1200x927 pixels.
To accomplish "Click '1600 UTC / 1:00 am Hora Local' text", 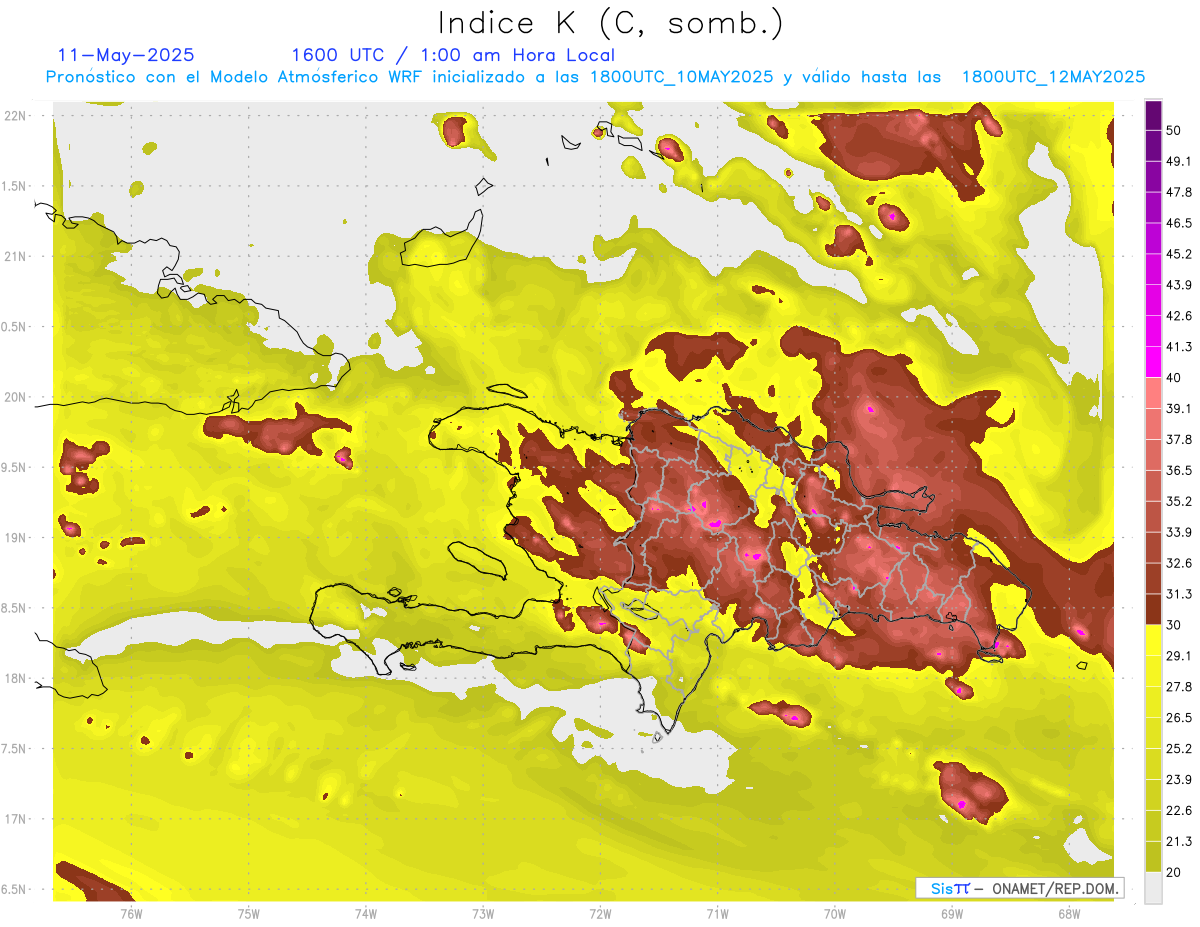I will tap(453, 55).
